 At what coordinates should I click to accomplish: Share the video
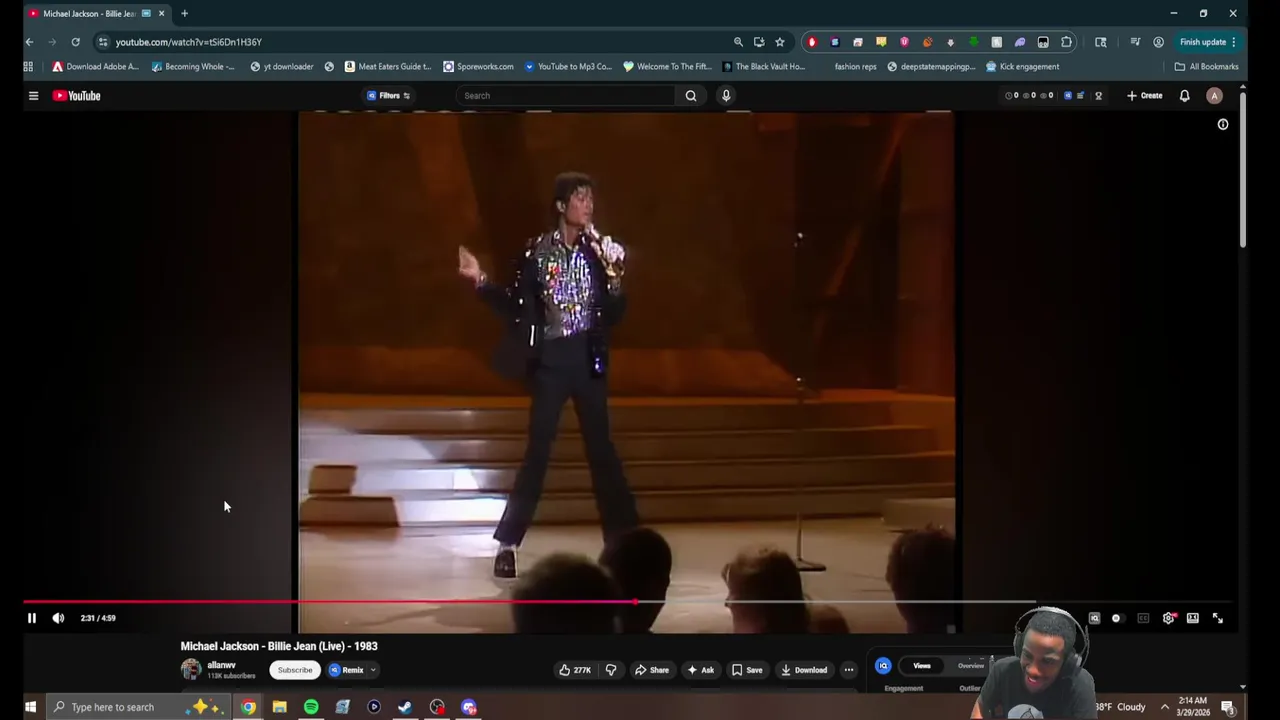click(652, 670)
